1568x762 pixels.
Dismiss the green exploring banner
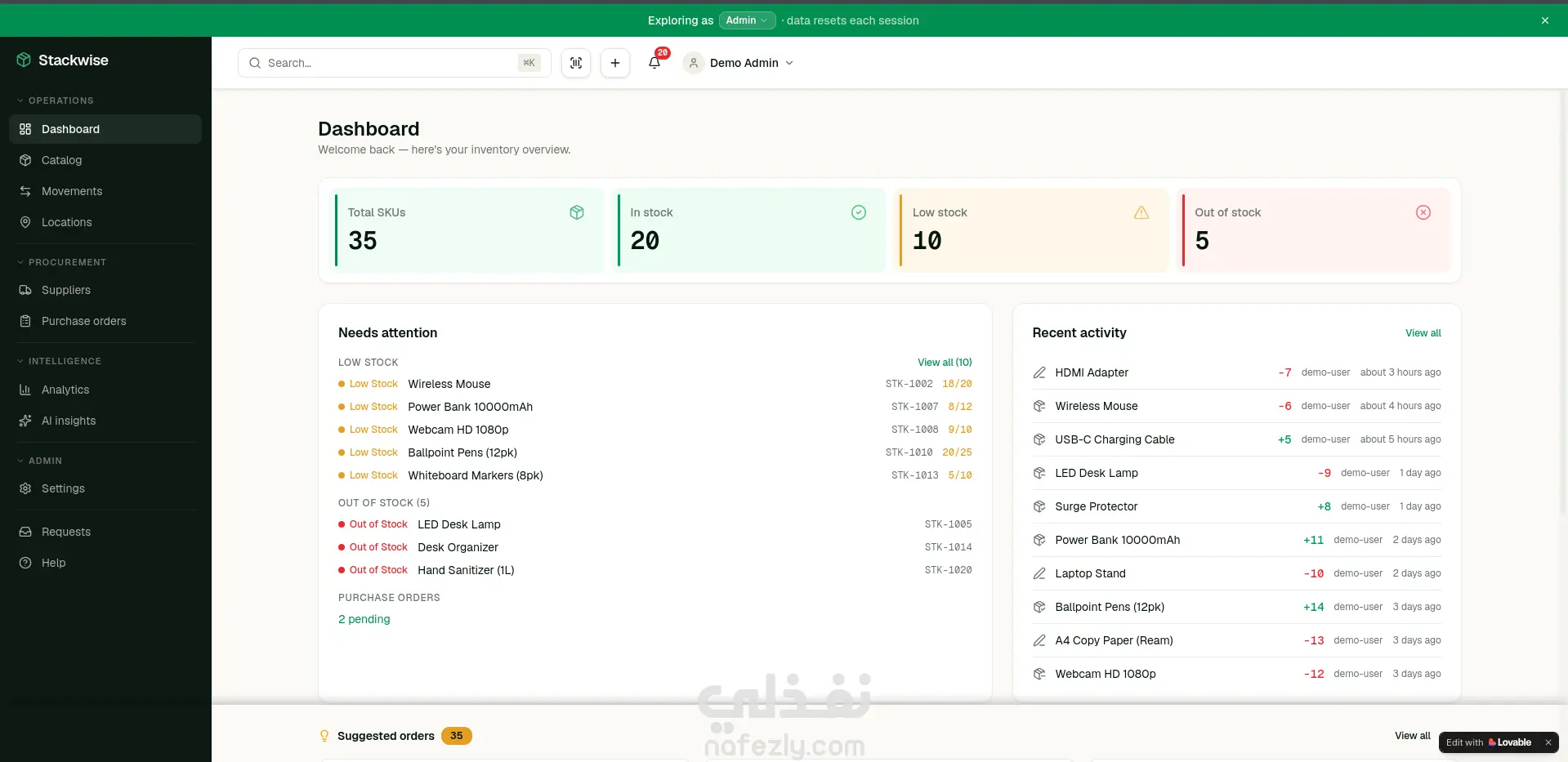[x=1545, y=20]
